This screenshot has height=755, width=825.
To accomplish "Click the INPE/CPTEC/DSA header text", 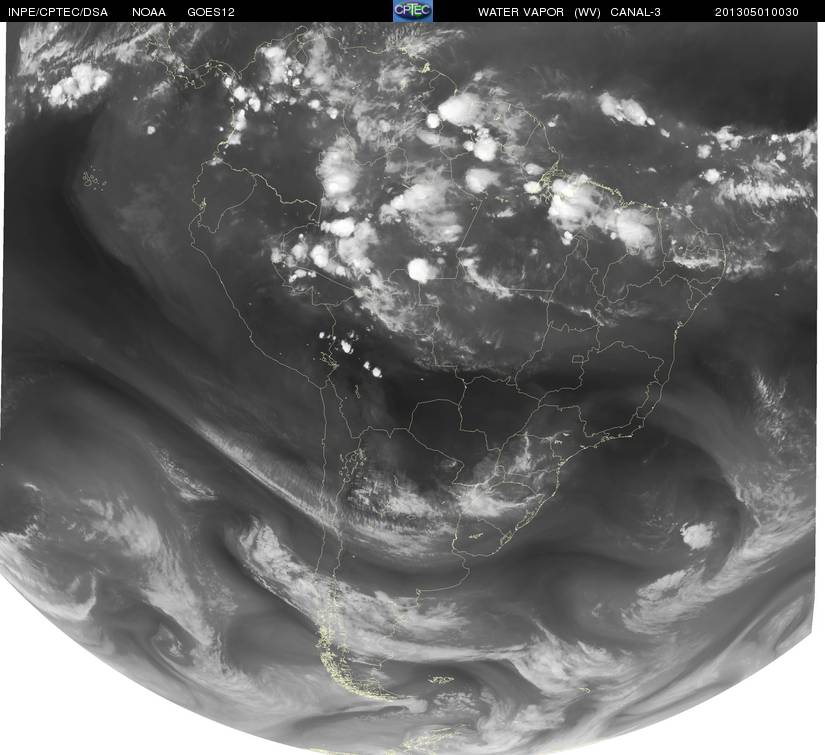I will 58,12.
